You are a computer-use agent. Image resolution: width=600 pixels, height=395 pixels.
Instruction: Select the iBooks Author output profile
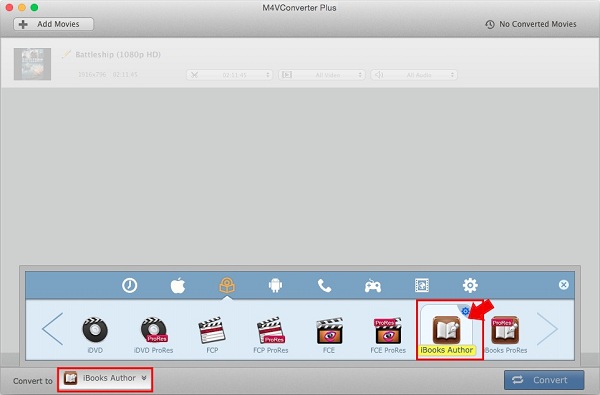pos(447,331)
